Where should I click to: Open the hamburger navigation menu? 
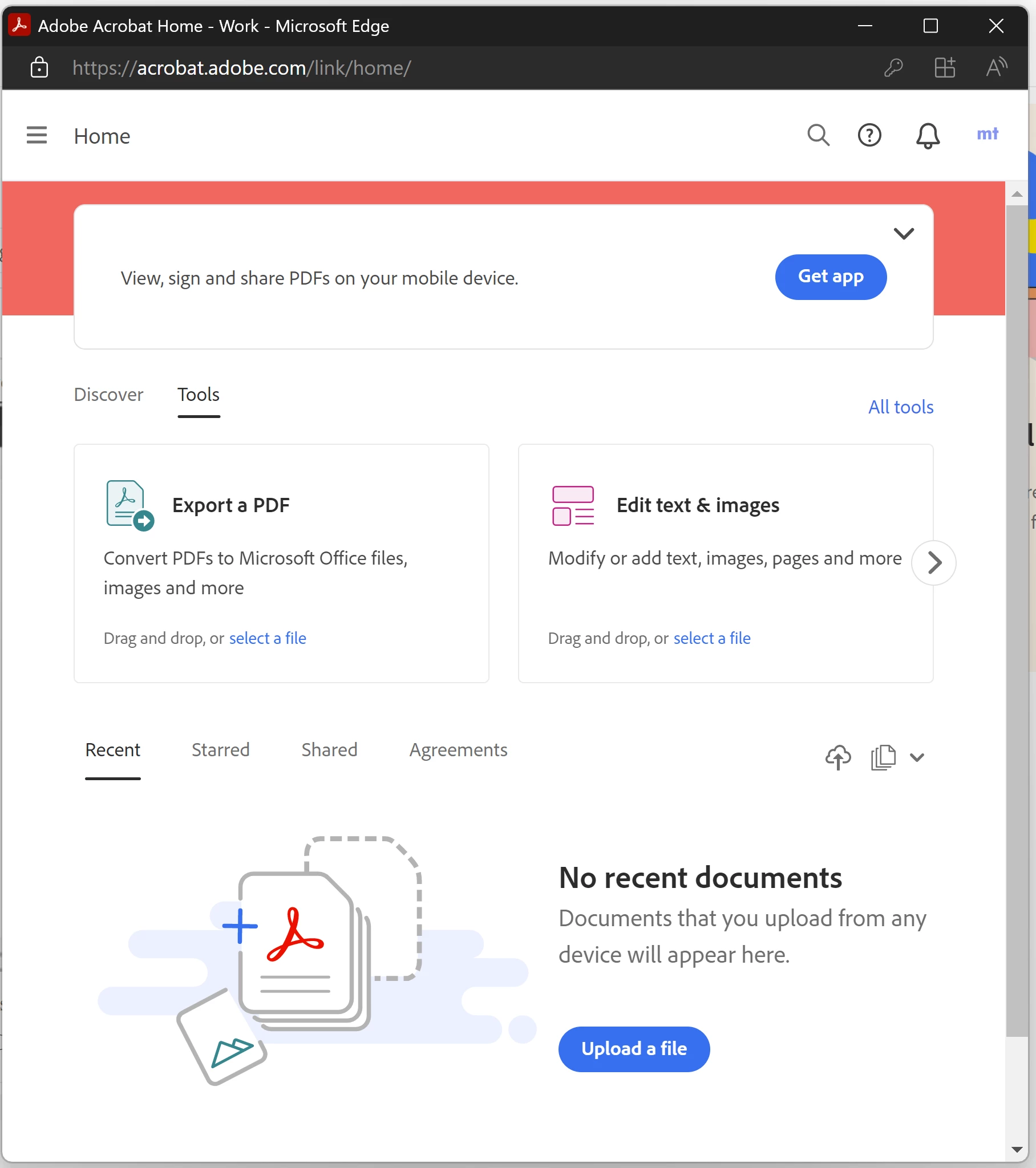click(37, 135)
